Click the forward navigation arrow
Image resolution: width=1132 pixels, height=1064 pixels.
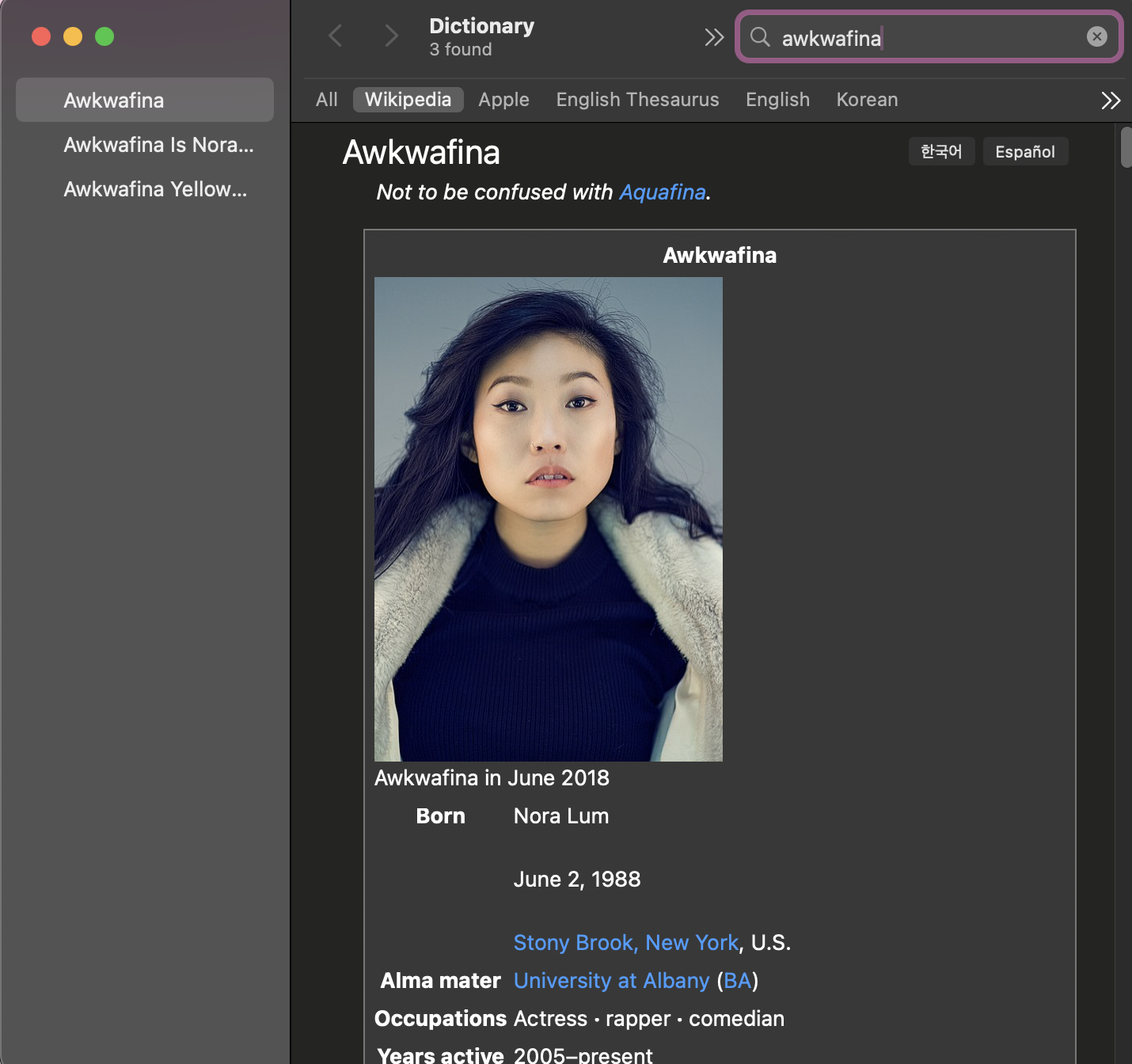391,36
